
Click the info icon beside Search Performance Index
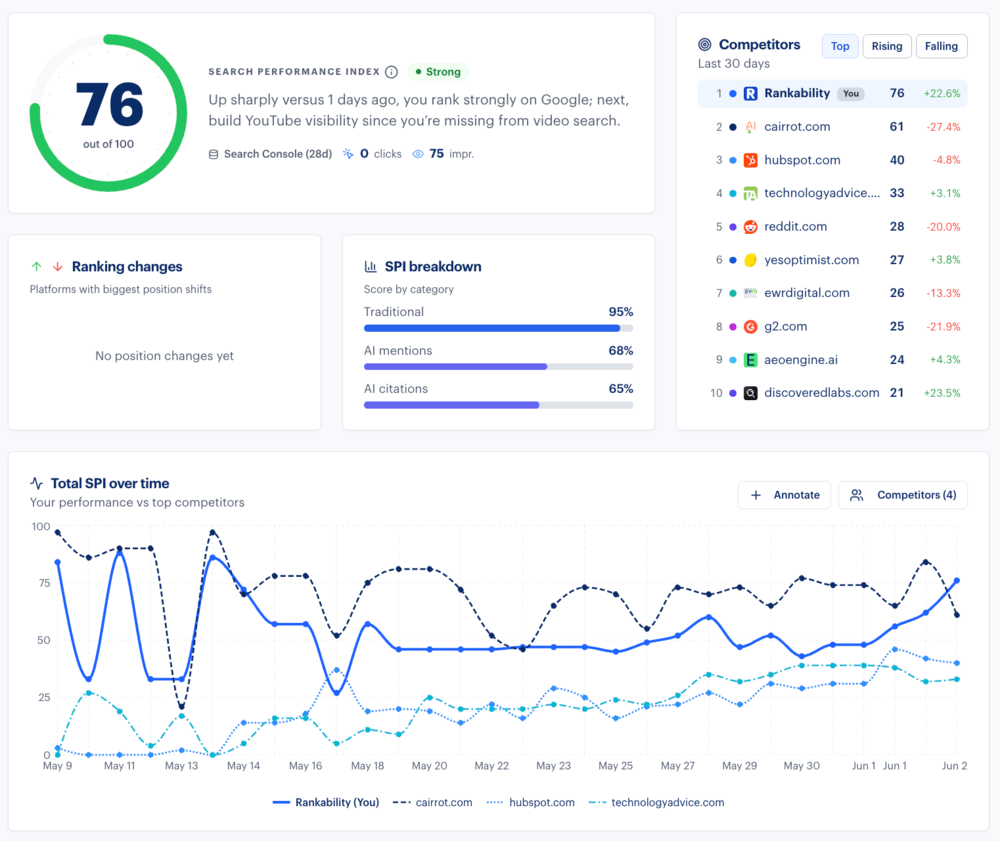pyautogui.click(x=392, y=72)
